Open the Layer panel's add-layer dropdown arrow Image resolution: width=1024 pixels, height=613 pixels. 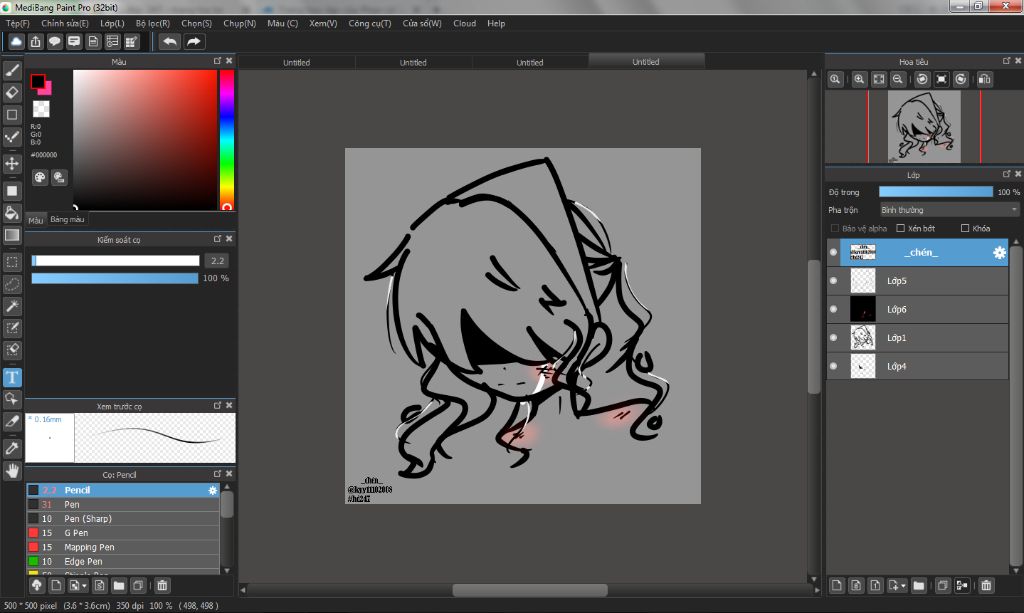[x=903, y=586]
